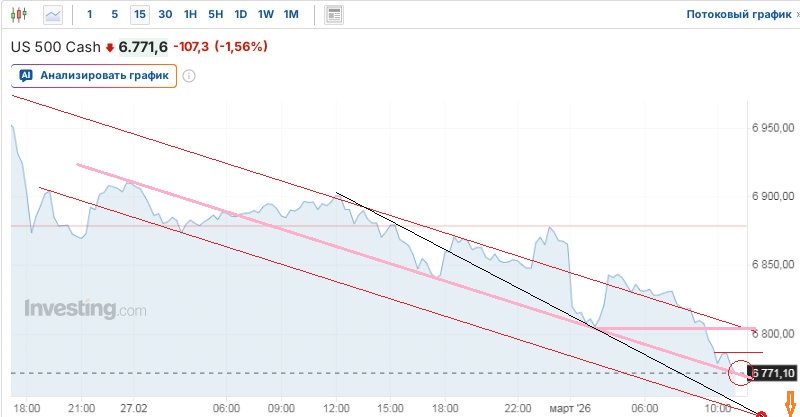Select the 1-minute timeframe
The image size is (800, 417).
90,15
